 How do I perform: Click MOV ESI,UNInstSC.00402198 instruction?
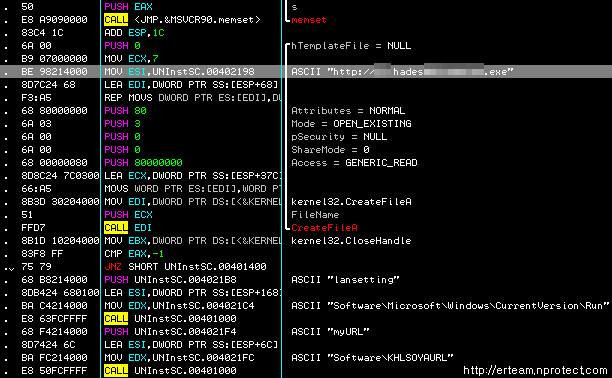pos(179,71)
